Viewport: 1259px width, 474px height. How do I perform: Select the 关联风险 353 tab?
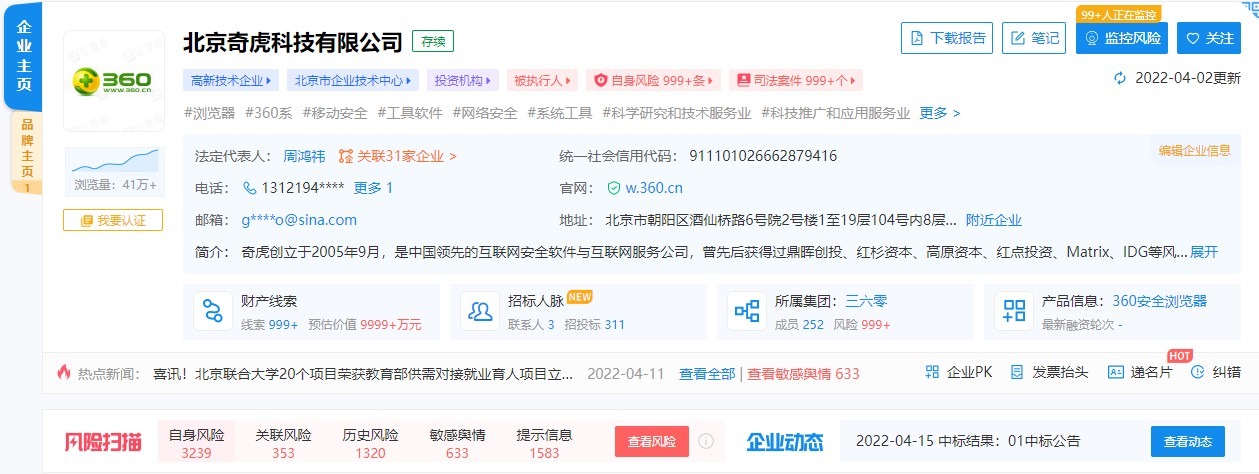click(283, 443)
